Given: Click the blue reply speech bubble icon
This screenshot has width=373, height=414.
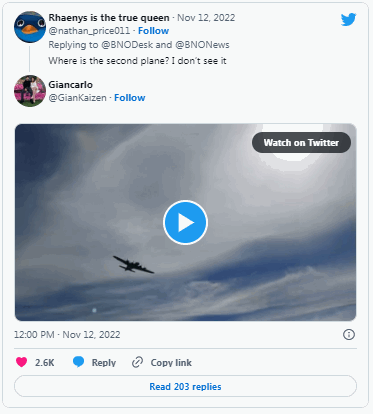Looking at the screenshot, I should click(78, 362).
